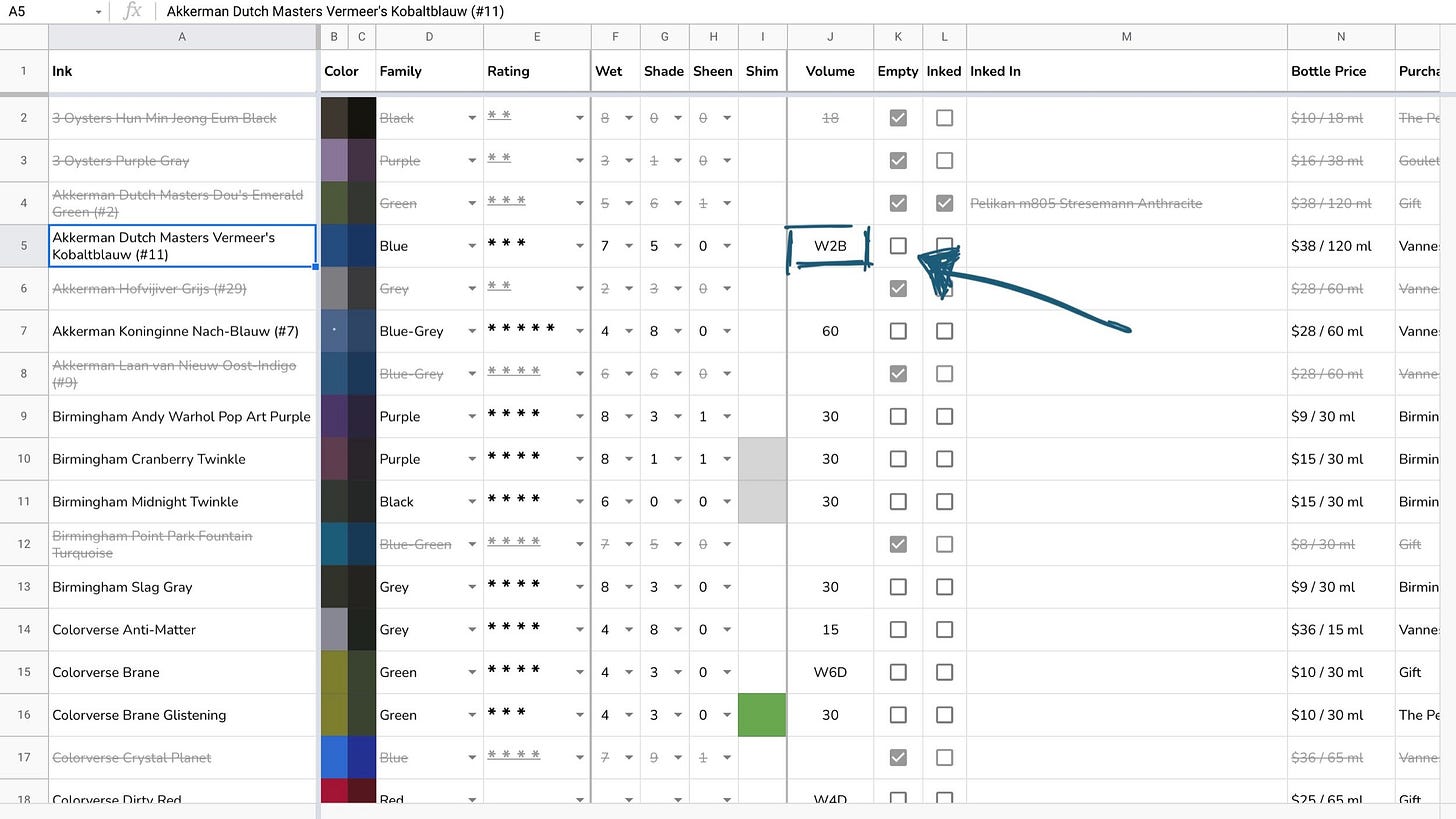
Task: Select 'Birmingham Cranberry Twinkle' cell
Action: point(182,459)
